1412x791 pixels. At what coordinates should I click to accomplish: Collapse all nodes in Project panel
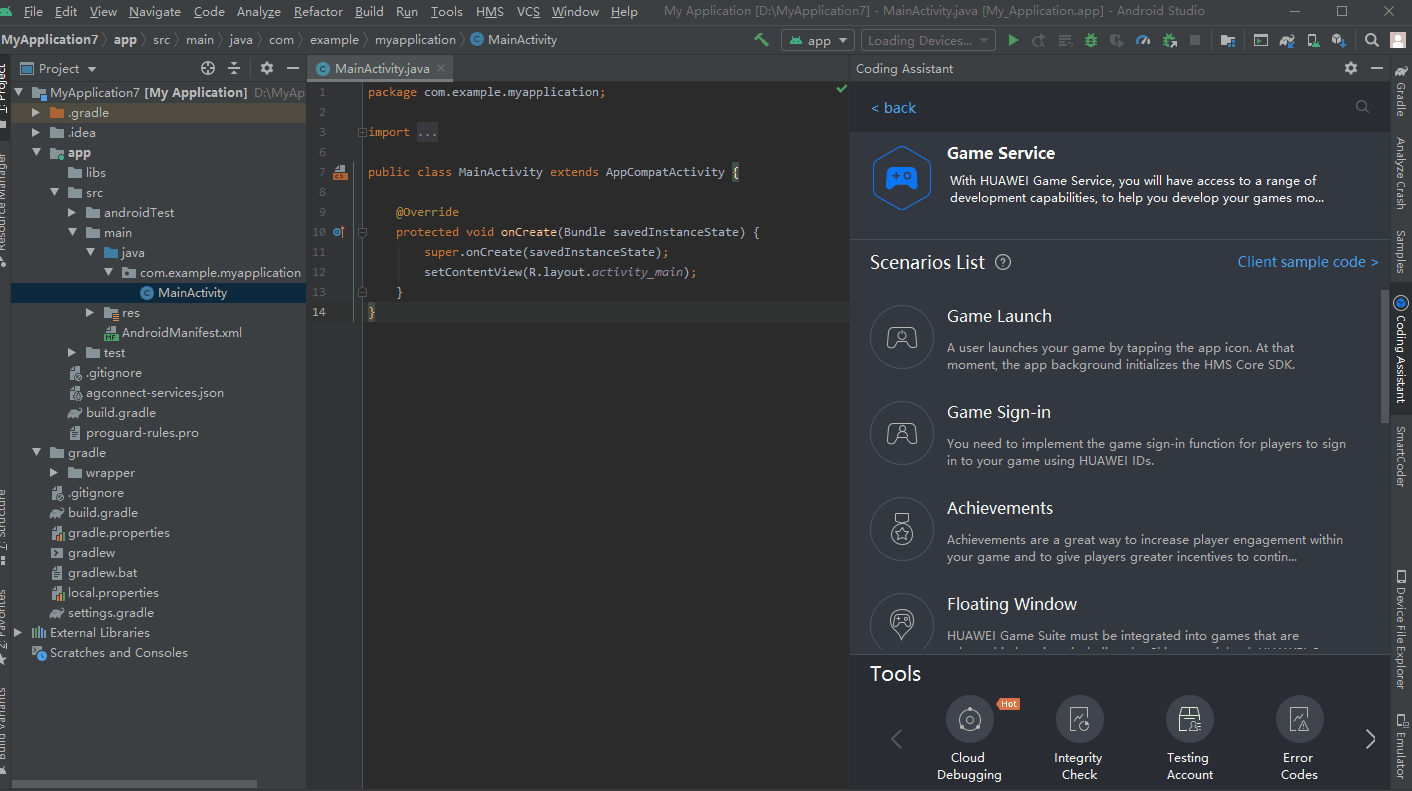(234, 68)
